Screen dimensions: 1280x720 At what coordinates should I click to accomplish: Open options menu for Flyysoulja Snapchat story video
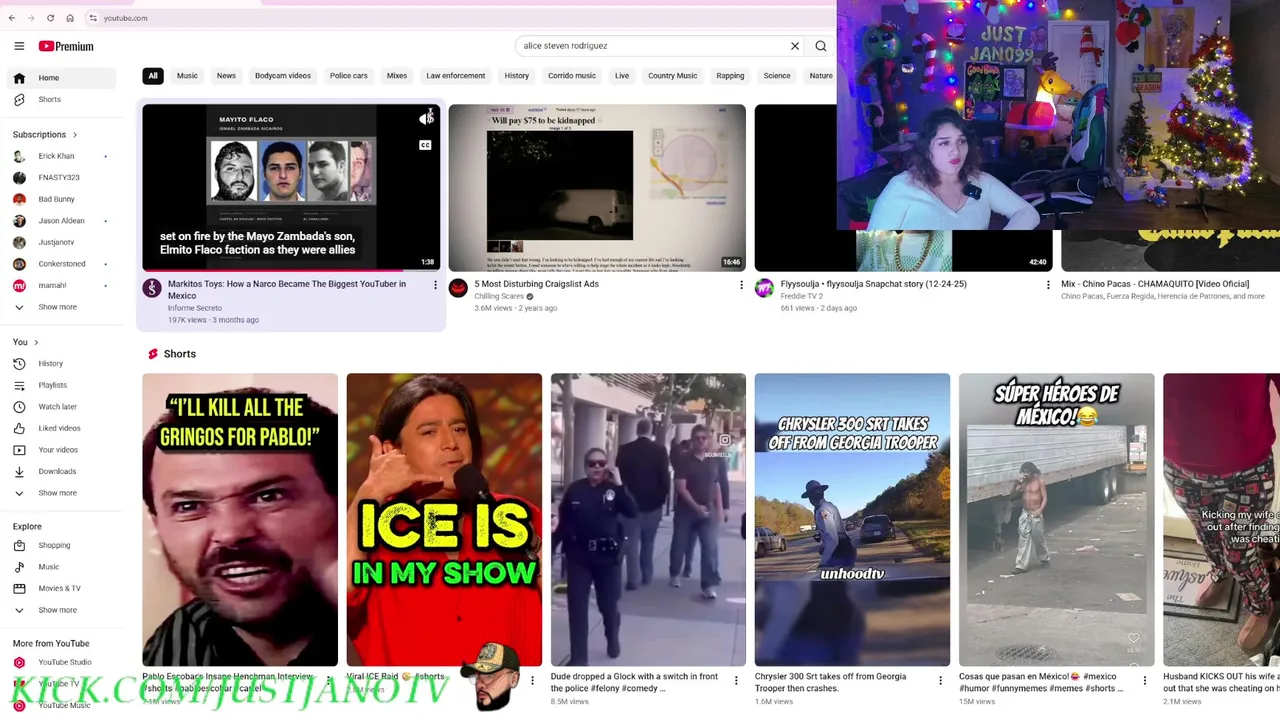[1048, 285]
